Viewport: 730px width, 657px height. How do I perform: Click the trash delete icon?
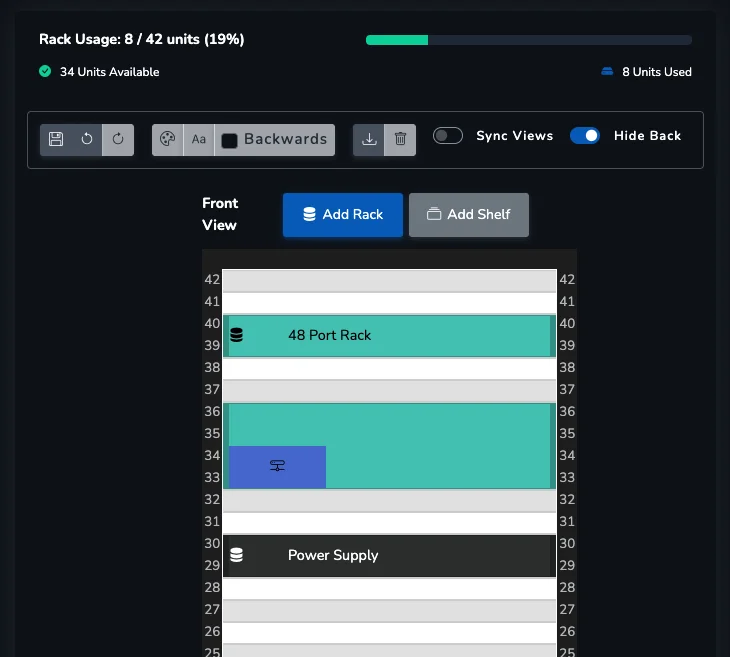pyautogui.click(x=400, y=139)
